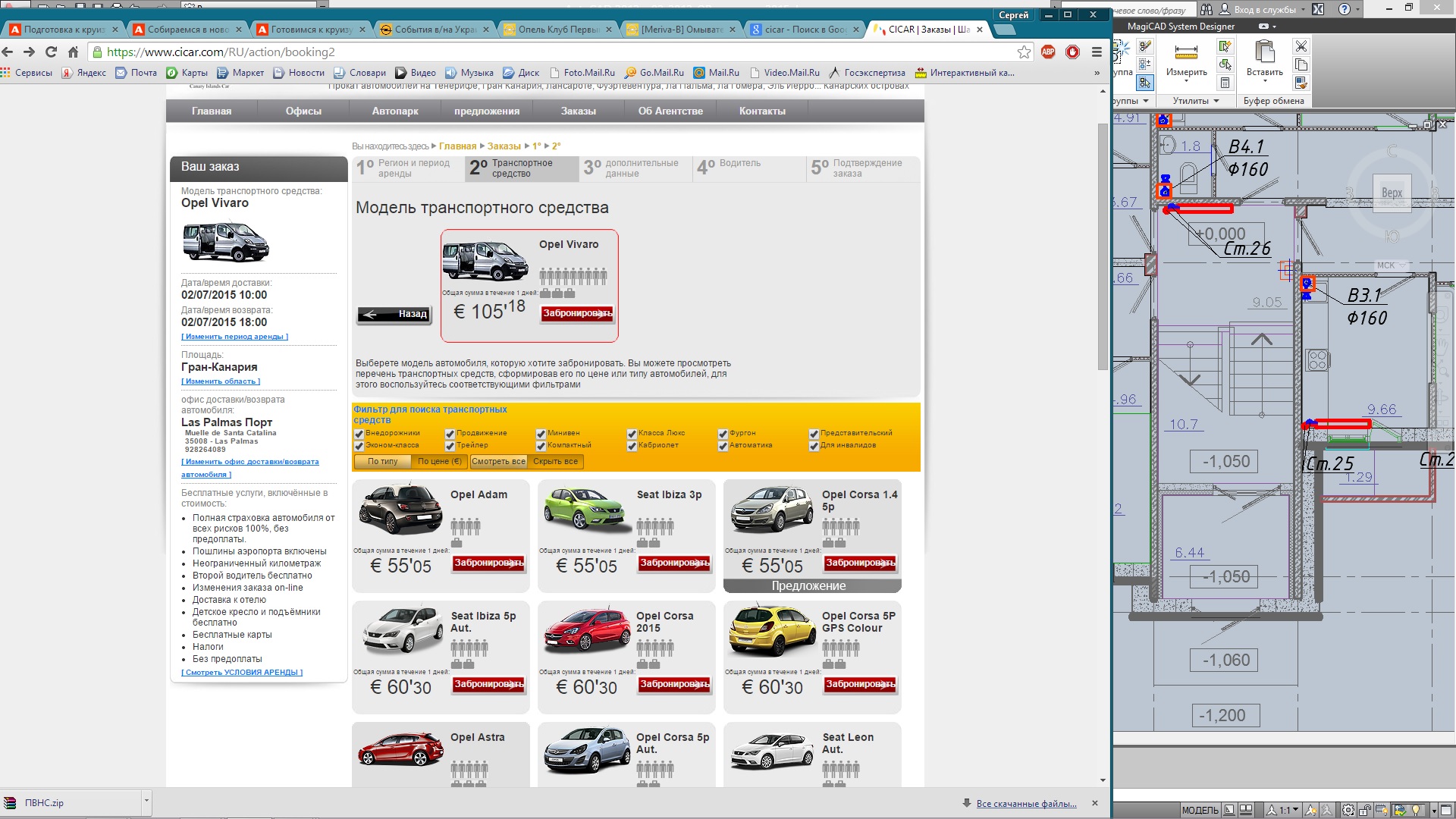1456x819 pixels.
Task: Click the Quick Select icon in AutoCAD Utilities
Action: (x=1225, y=46)
